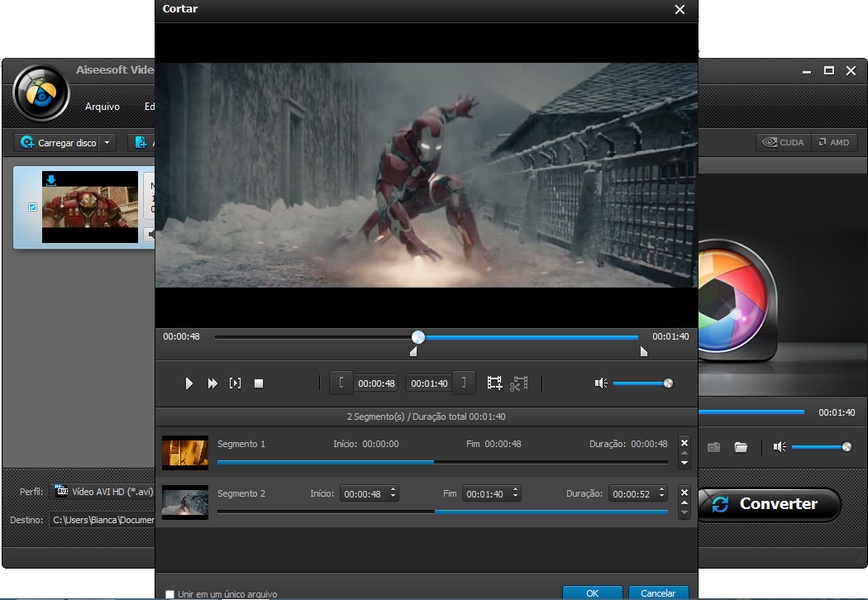868x600 pixels.
Task: Select the Segmento 2 thumbnail
Action: coord(185,502)
